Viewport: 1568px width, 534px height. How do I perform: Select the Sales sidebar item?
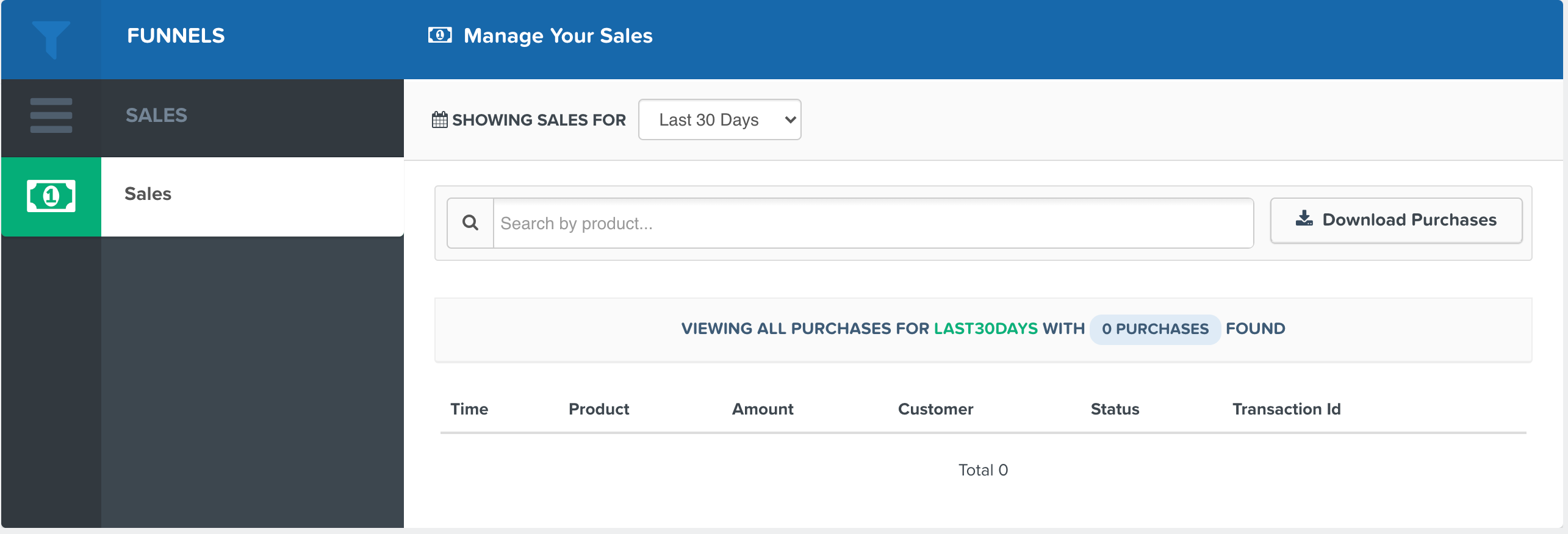click(x=253, y=196)
